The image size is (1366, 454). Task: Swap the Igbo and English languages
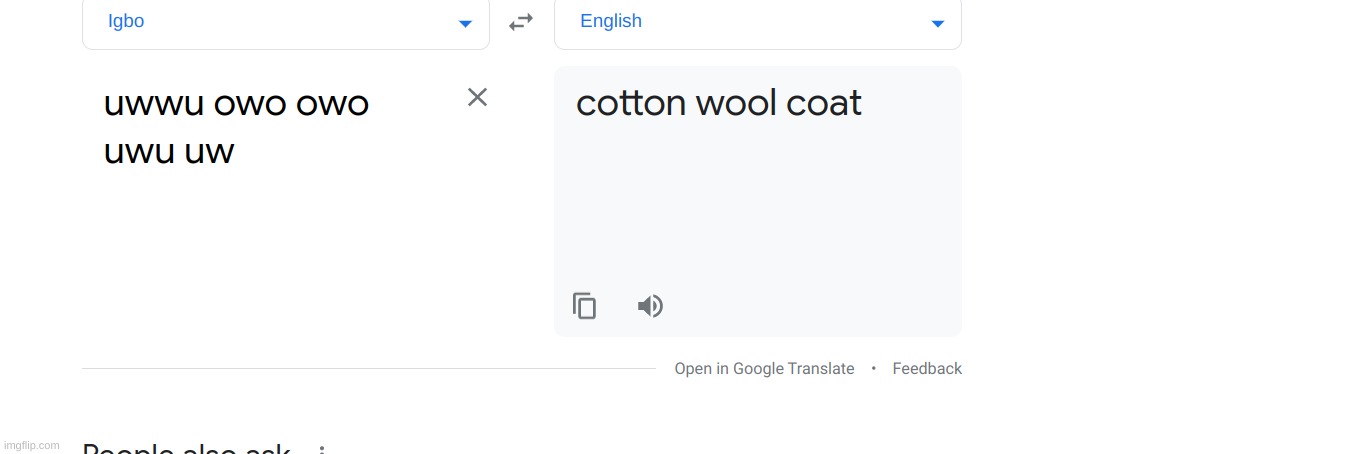click(x=521, y=22)
